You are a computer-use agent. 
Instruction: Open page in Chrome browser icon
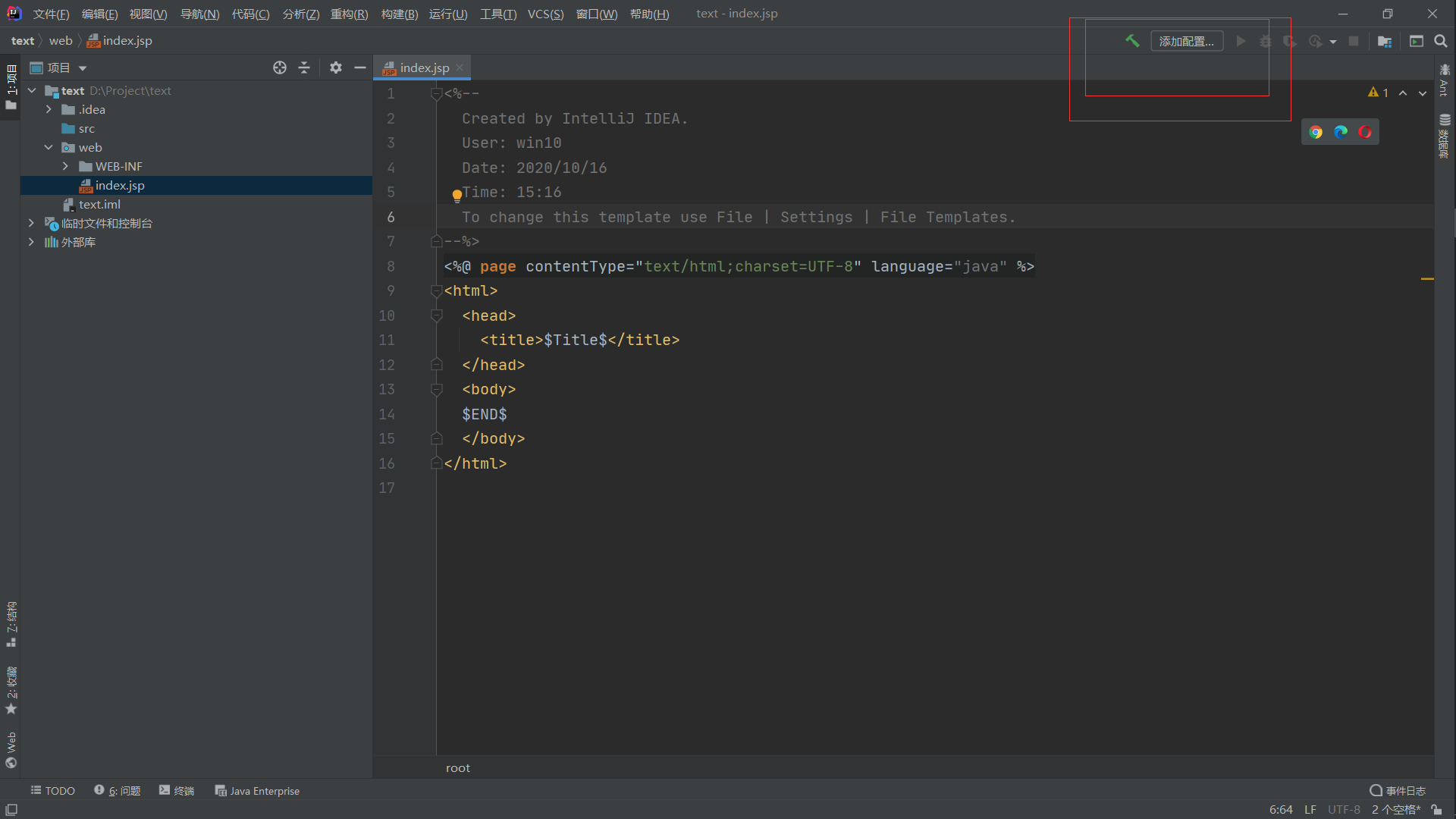click(x=1316, y=132)
